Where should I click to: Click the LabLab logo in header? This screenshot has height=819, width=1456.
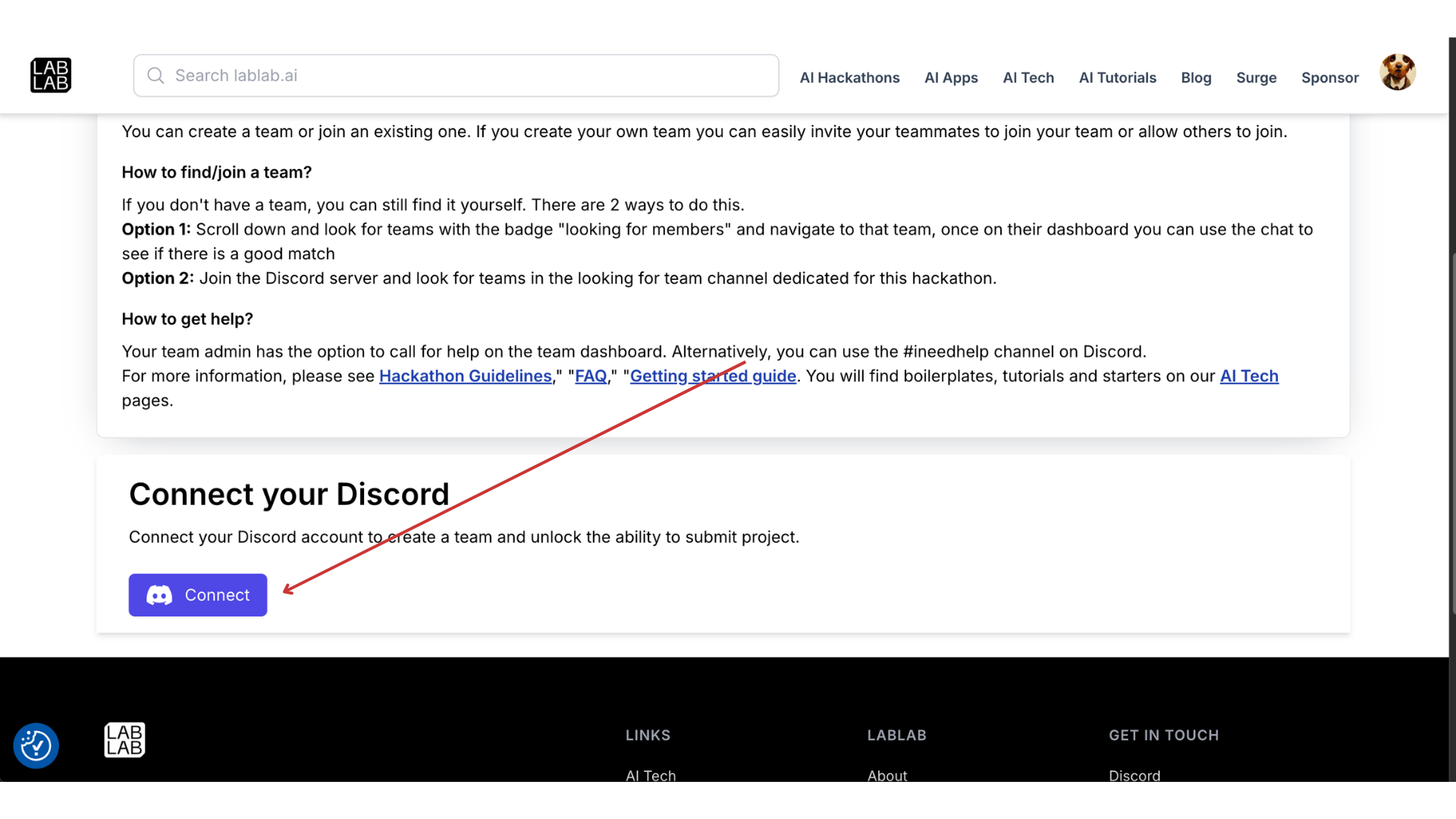(x=51, y=75)
